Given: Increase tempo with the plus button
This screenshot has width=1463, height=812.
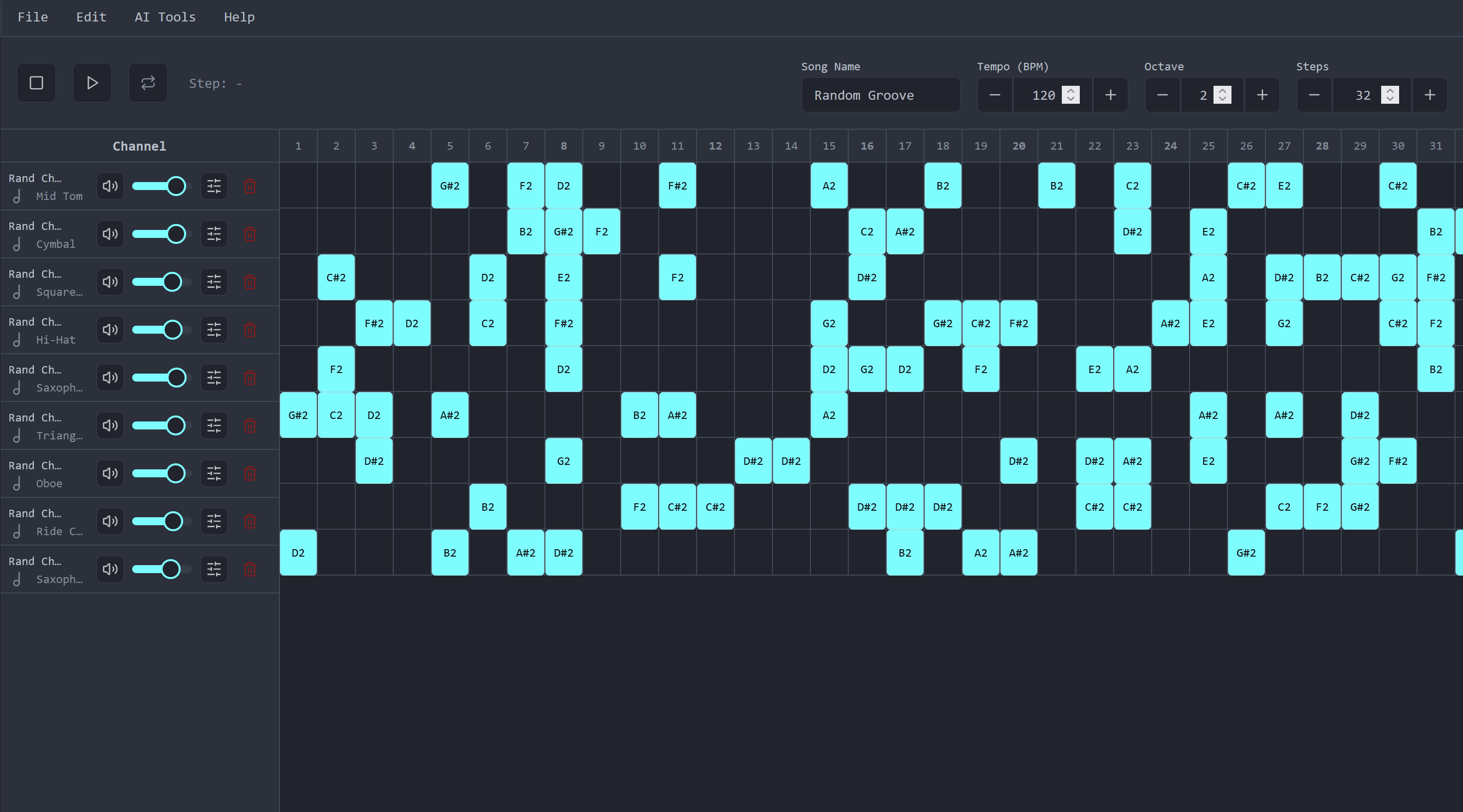Looking at the screenshot, I should pos(1110,95).
